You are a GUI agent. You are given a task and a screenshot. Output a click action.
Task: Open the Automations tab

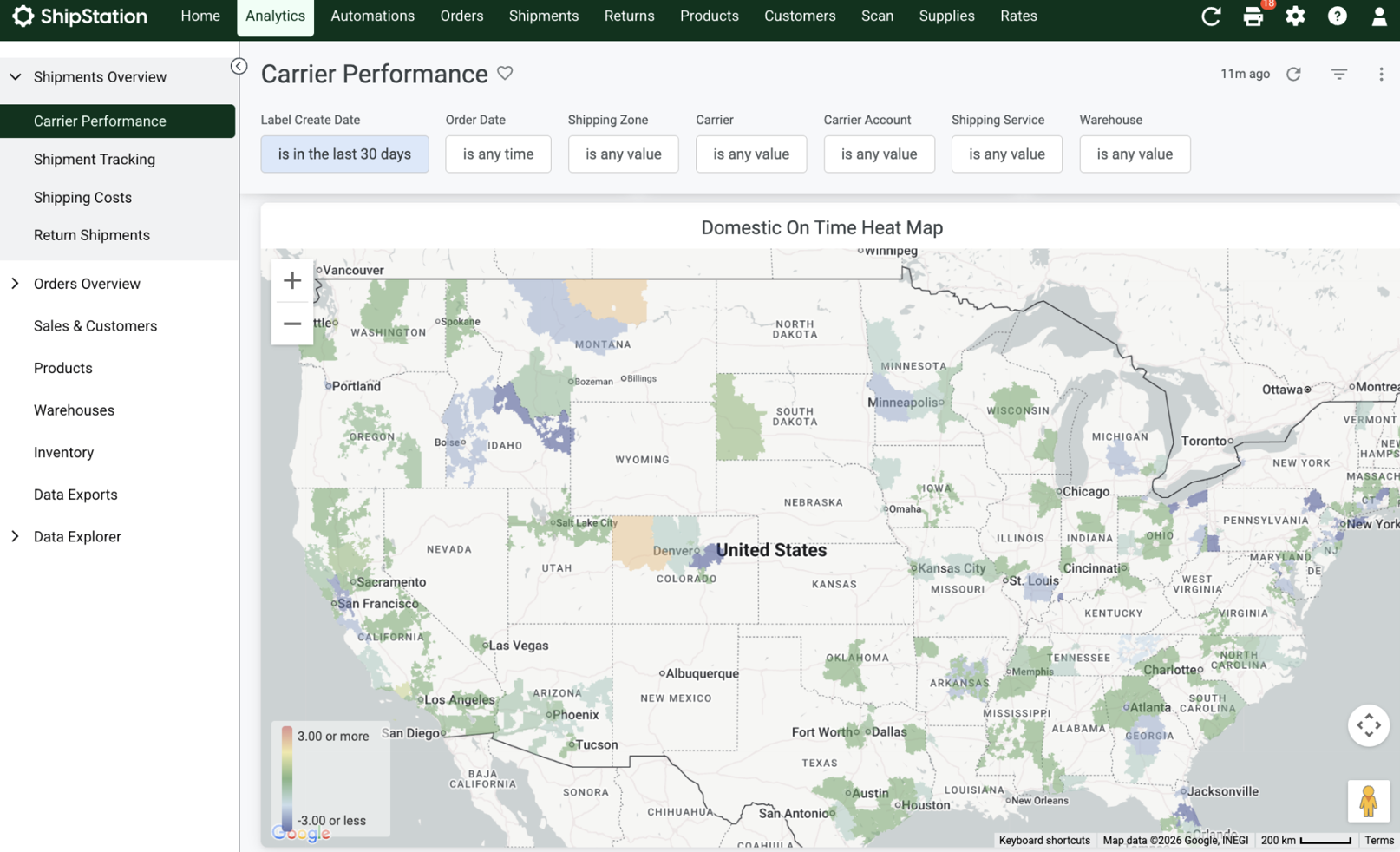372,16
